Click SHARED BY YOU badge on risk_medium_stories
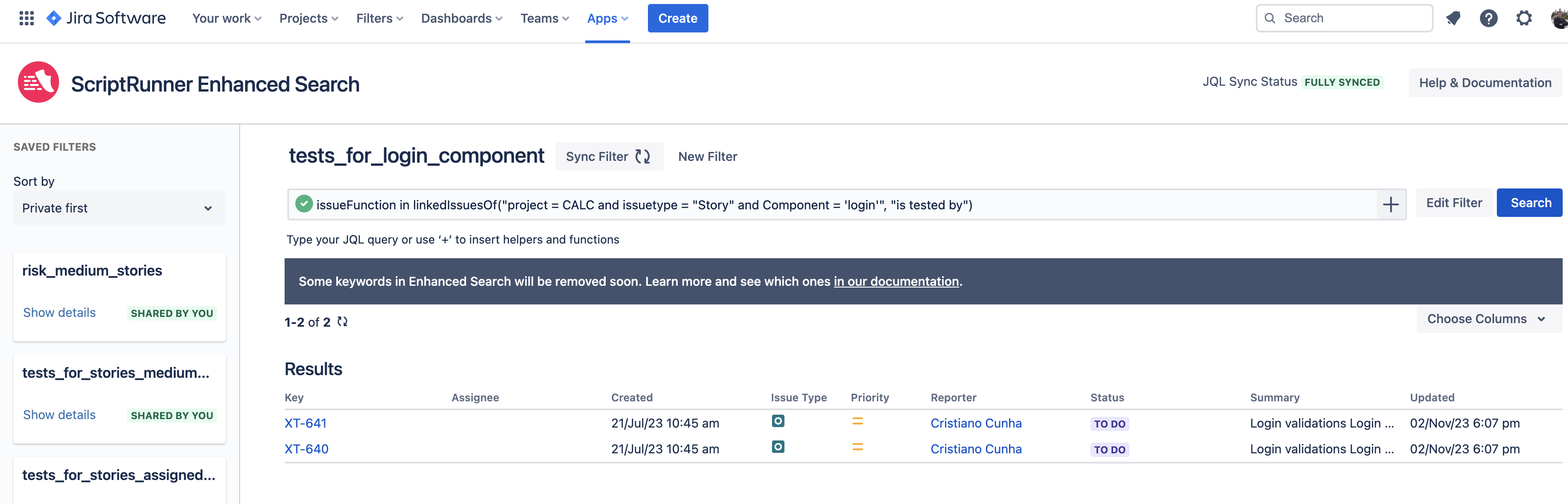 coord(172,313)
